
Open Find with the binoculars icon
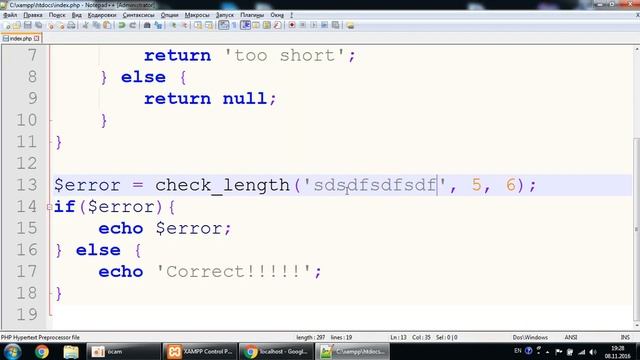pyautogui.click(x=147, y=25)
